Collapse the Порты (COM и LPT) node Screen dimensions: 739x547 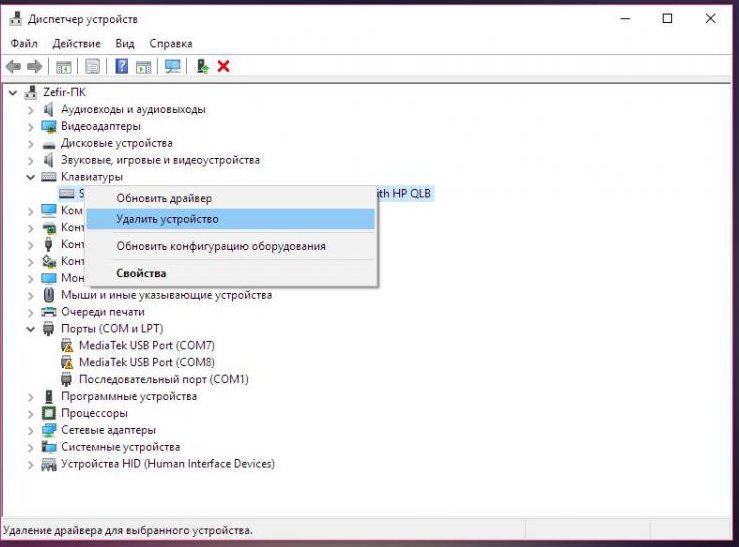click(x=30, y=329)
